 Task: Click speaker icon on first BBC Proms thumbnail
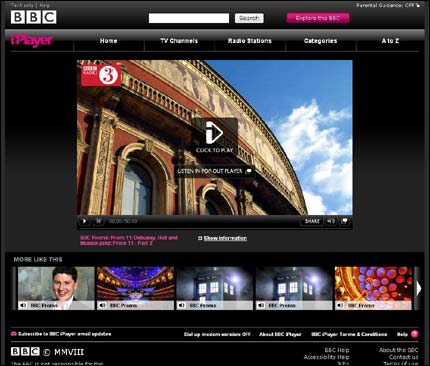point(23,305)
